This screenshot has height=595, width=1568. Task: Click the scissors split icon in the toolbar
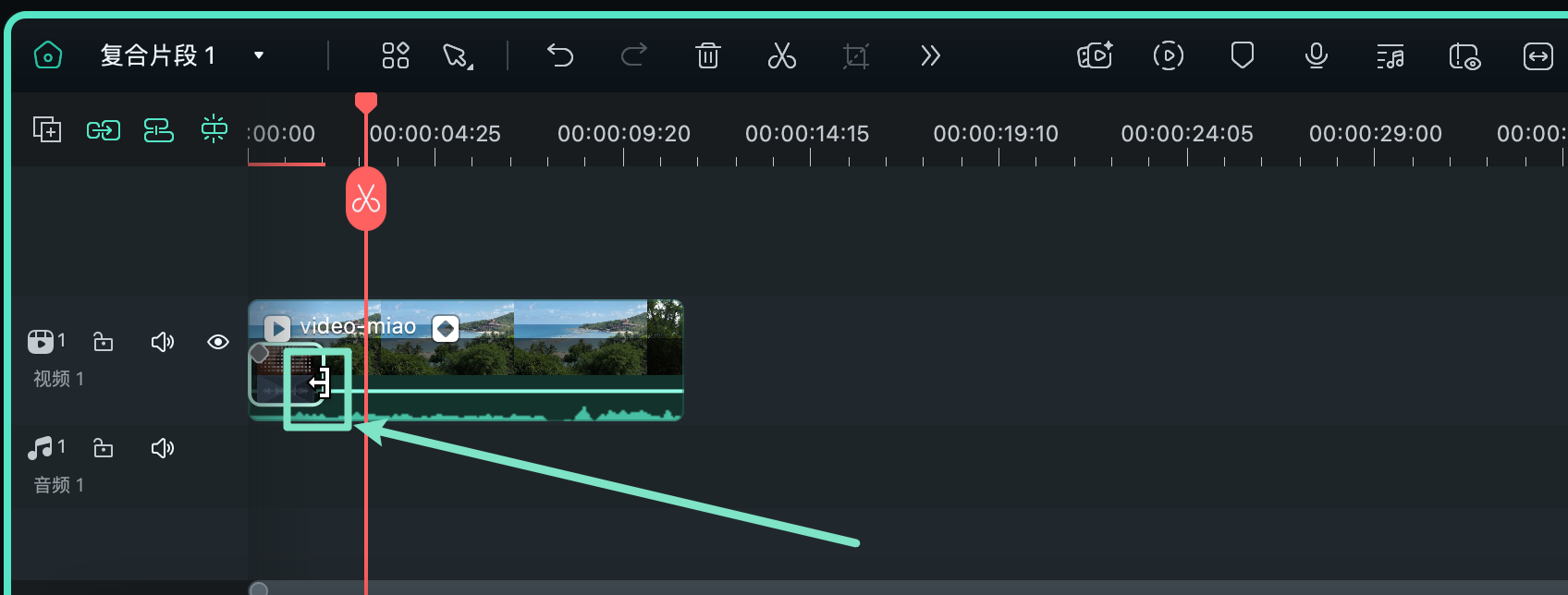782,55
